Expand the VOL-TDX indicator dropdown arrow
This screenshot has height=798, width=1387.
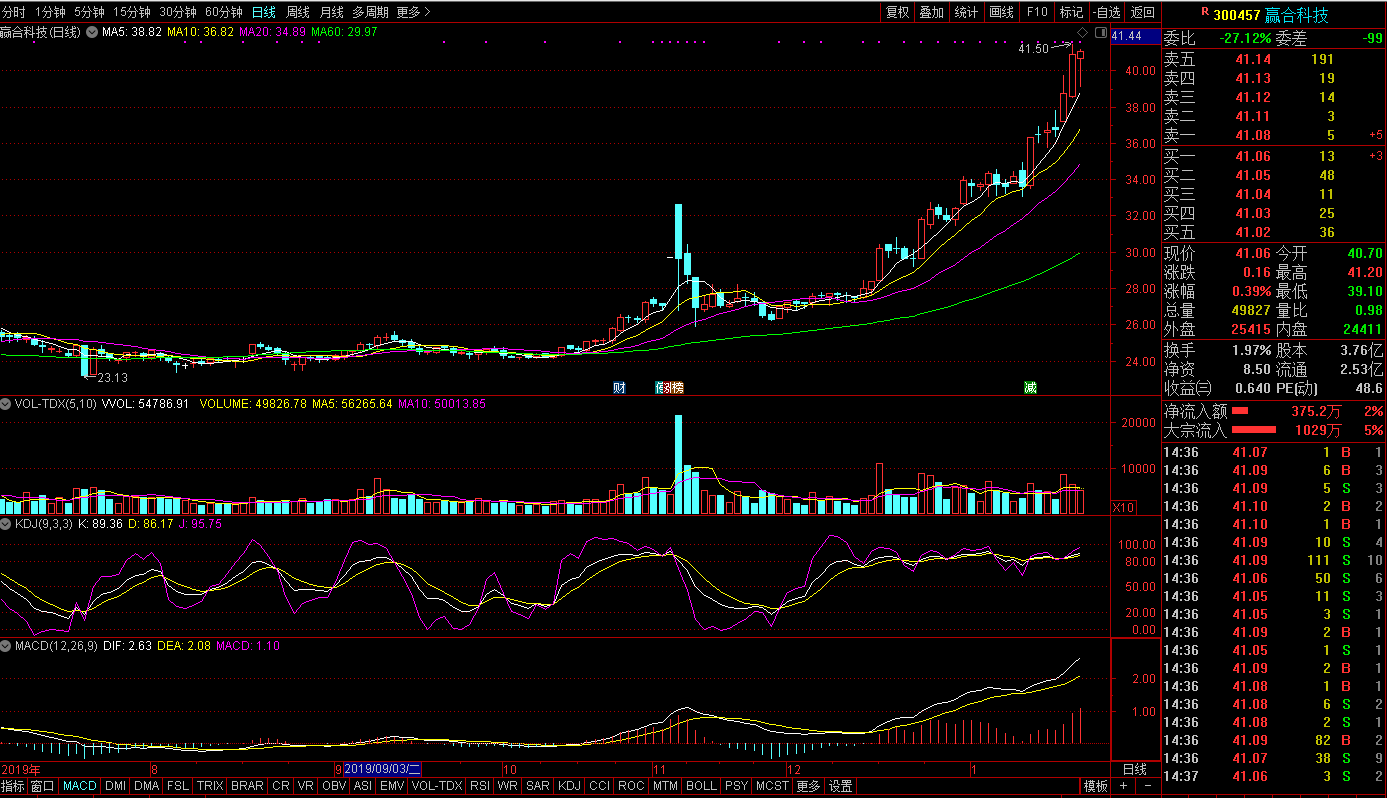[x=6, y=404]
